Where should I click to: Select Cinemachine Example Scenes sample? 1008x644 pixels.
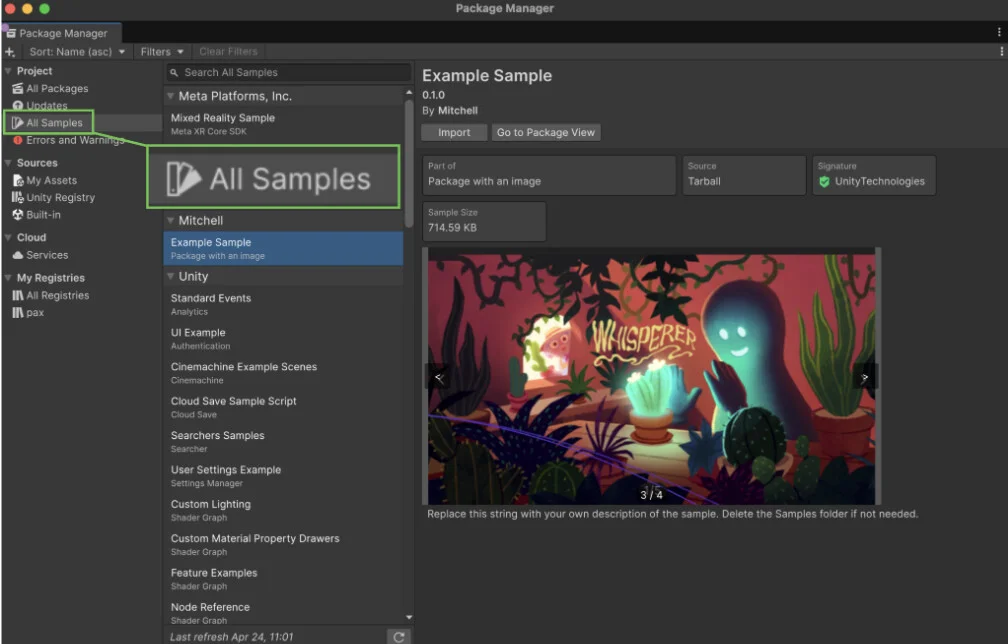(x=284, y=373)
